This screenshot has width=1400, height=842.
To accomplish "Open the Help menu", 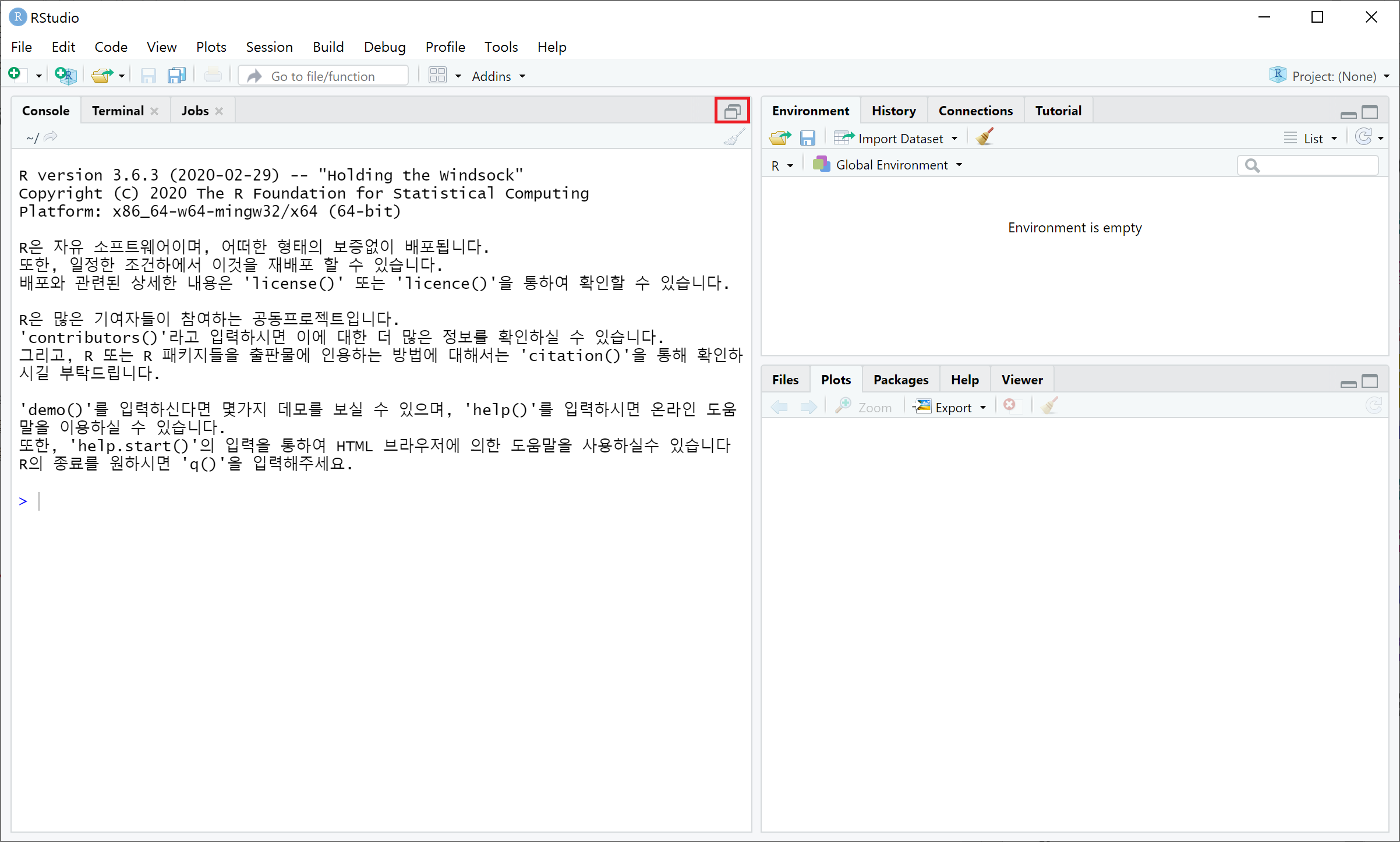I will [x=551, y=47].
